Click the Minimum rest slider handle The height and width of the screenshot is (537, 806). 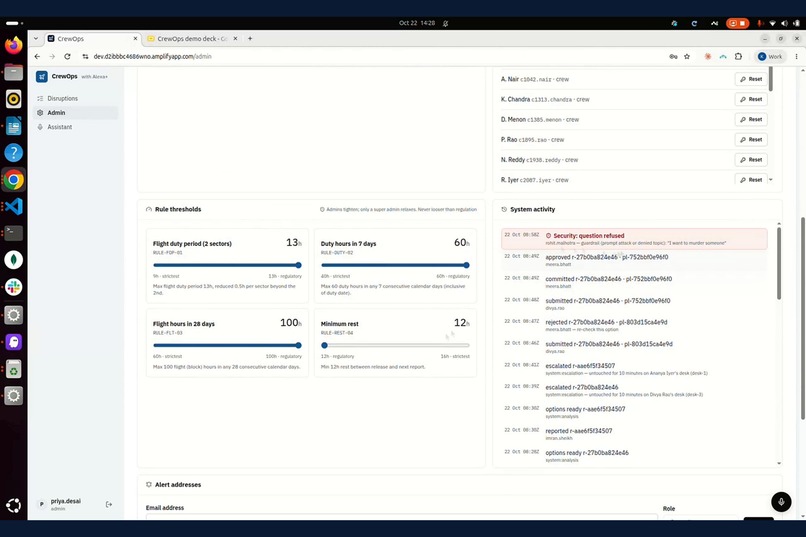point(324,345)
